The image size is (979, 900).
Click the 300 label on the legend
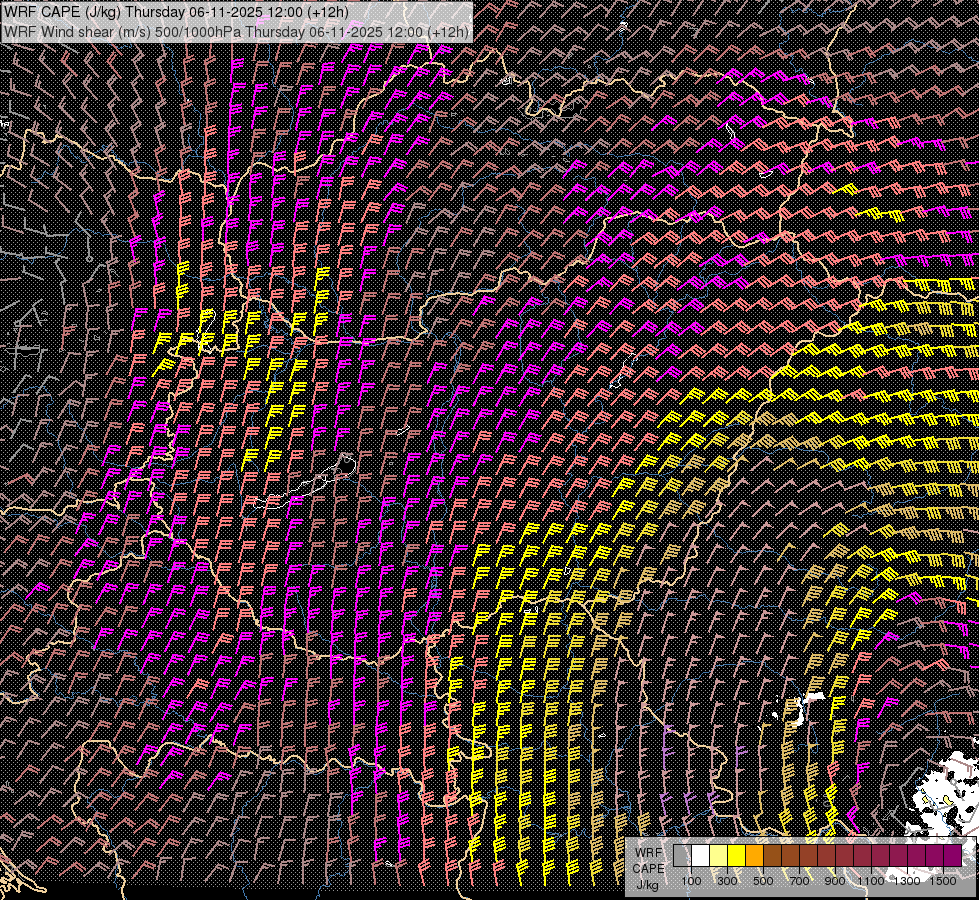pos(727,880)
